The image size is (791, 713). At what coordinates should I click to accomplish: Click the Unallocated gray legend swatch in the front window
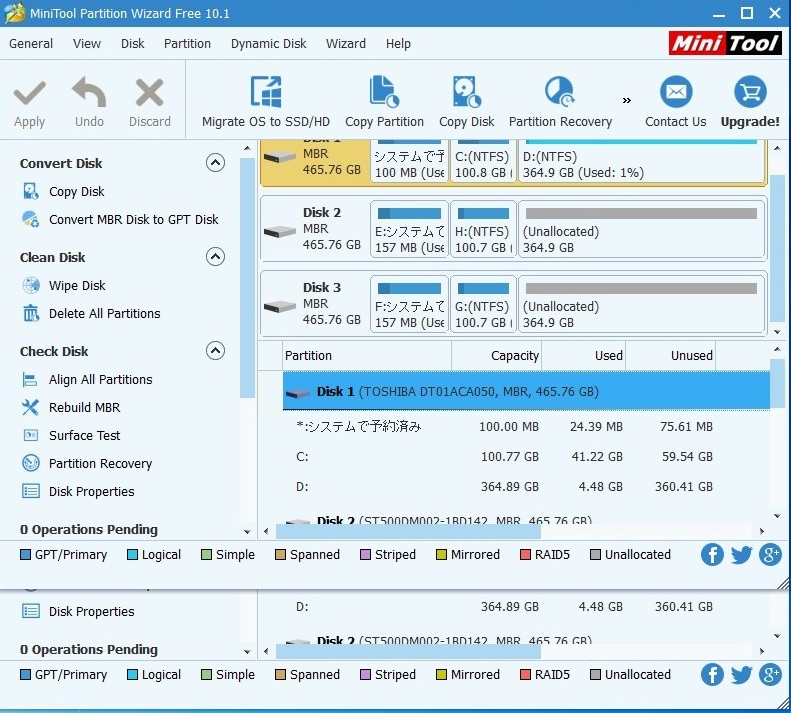595,555
